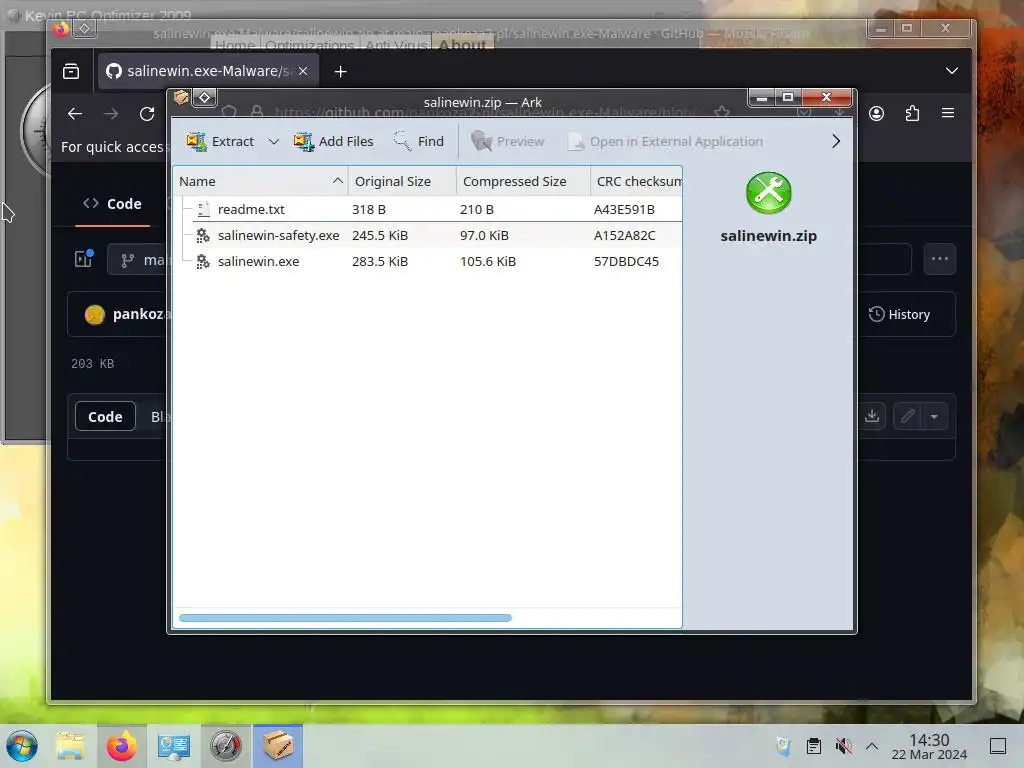Image resolution: width=1024 pixels, height=768 pixels.
Task: Open the Extract dropdown arrow
Action: (x=274, y=142)
